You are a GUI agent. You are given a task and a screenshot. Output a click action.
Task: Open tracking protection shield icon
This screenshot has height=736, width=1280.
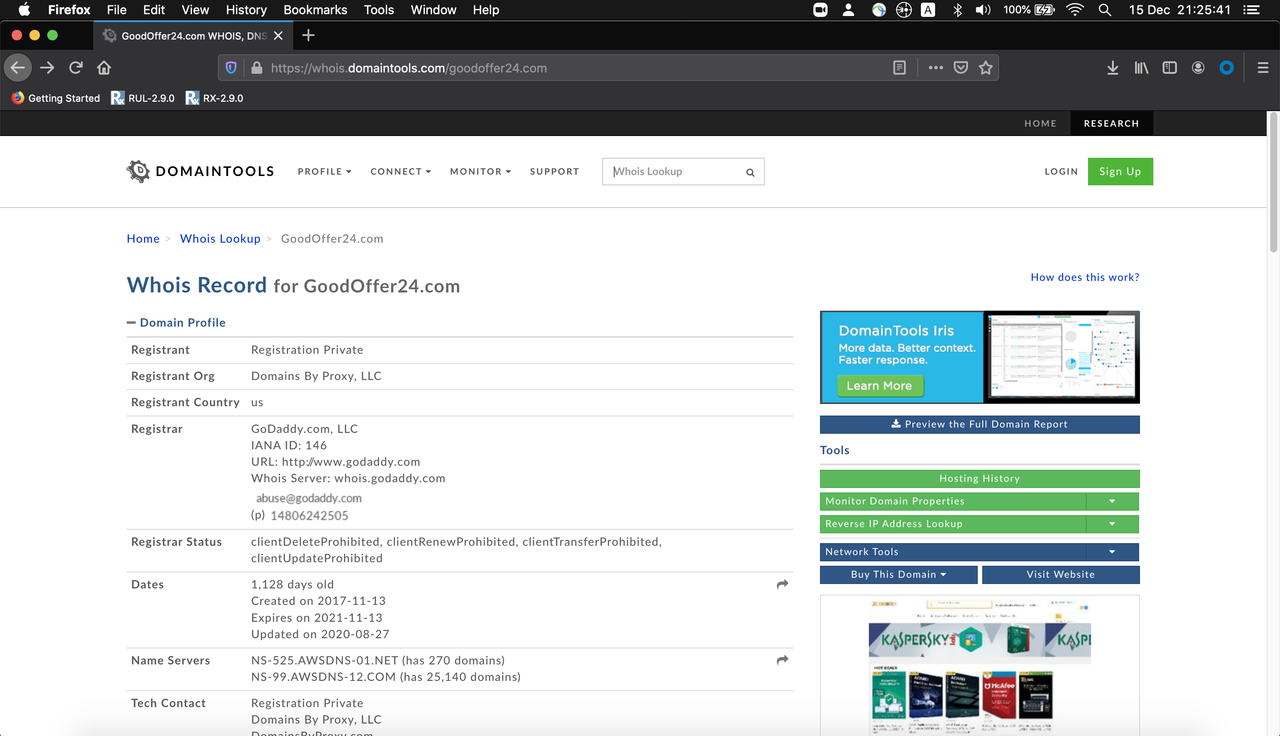(x=231, y=68)
